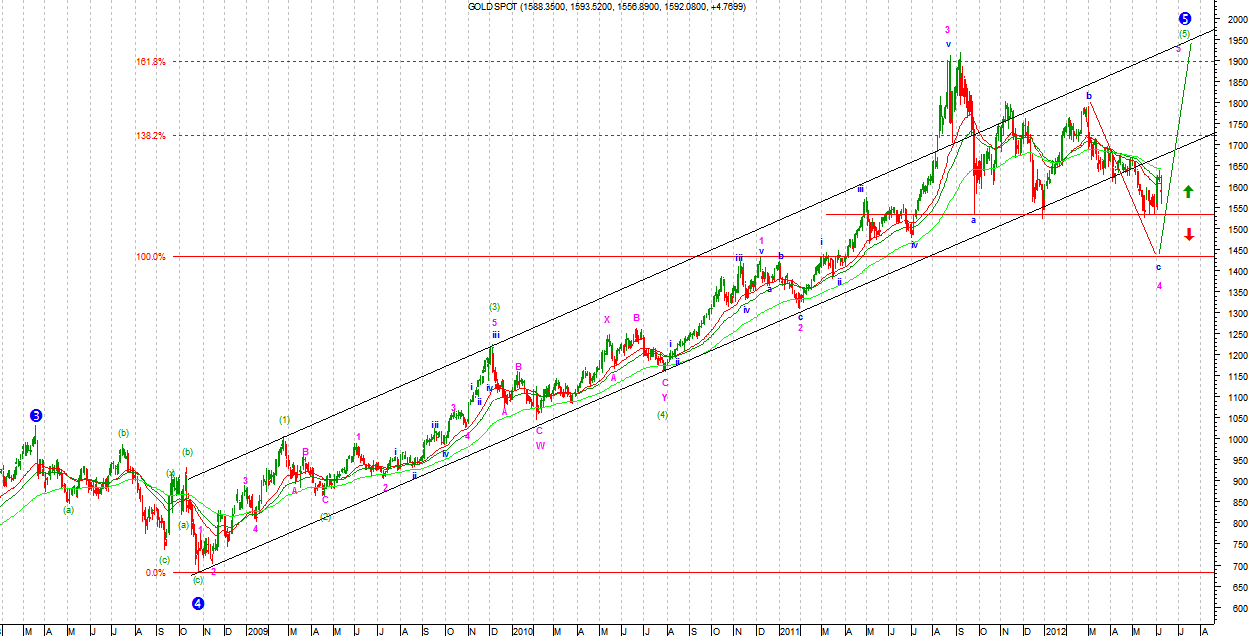Click the 2010 year label on time axis
The width and height of the screenshot is (1250, 636).
[x=523, y=631]
